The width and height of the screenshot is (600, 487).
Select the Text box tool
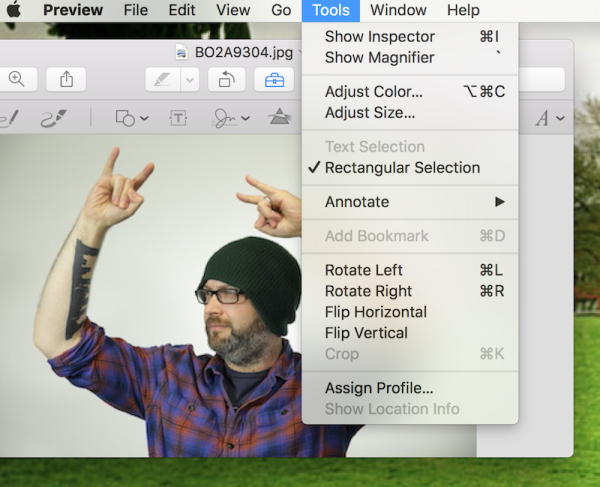tap(178, 118)
